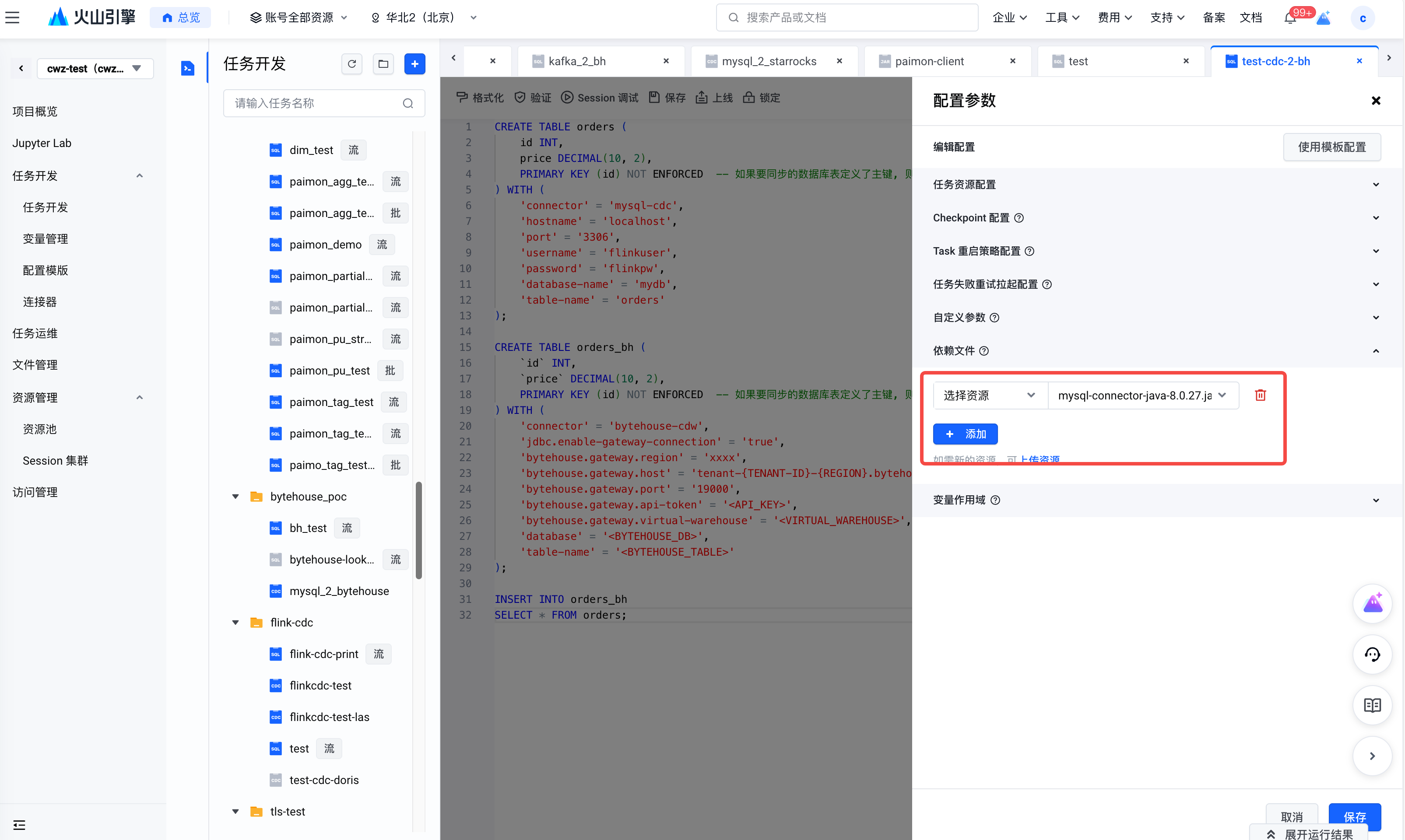Open the cwz-test project selector dropdown

[95, 69]
